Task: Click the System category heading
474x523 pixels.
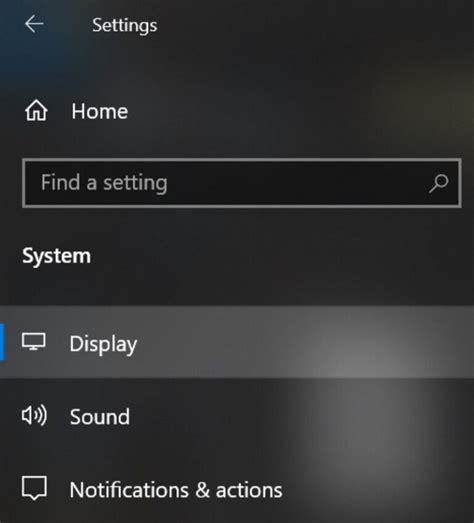Action: 56,256
